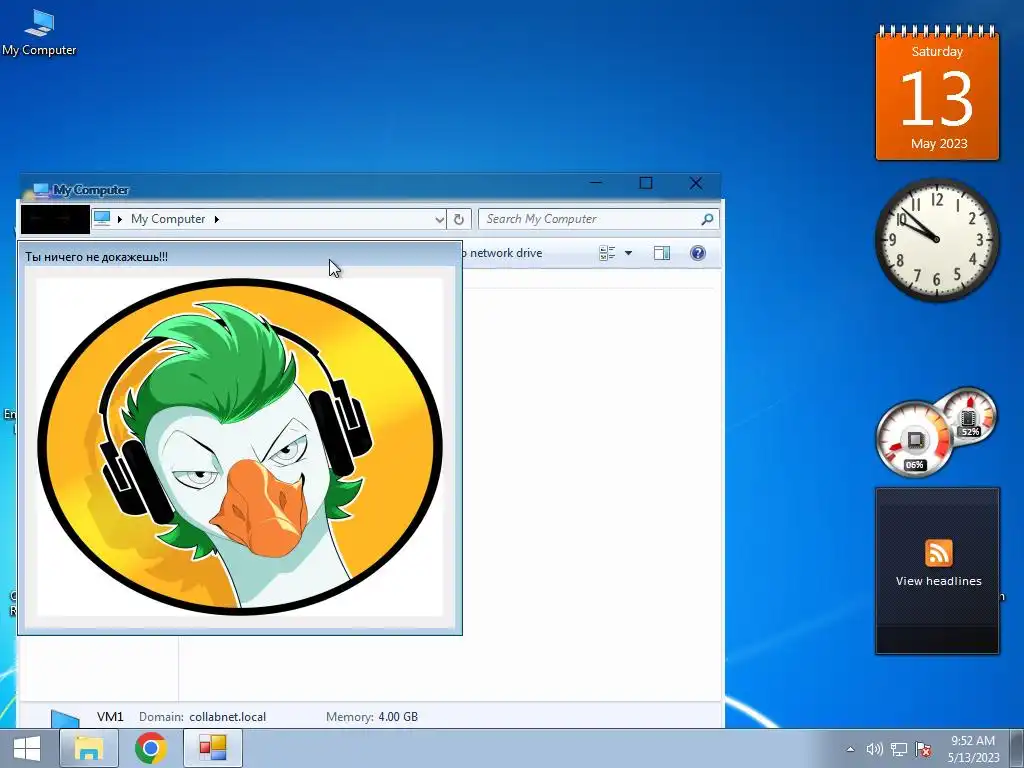Screen dimensions: 1024x768
Task: Open the Help icon in Explorer toolbar
Action: (697, 253)
